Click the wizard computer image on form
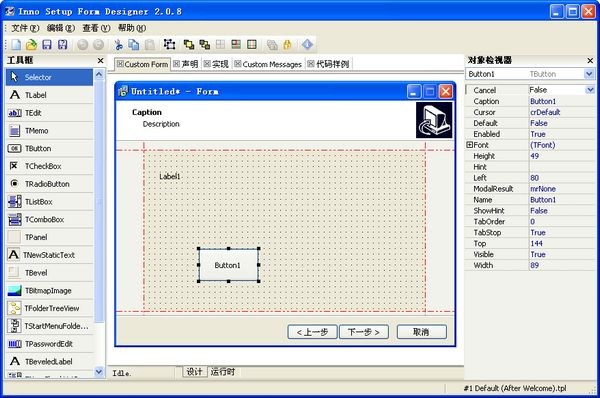The image size is (600, 398). click(434, 120)
